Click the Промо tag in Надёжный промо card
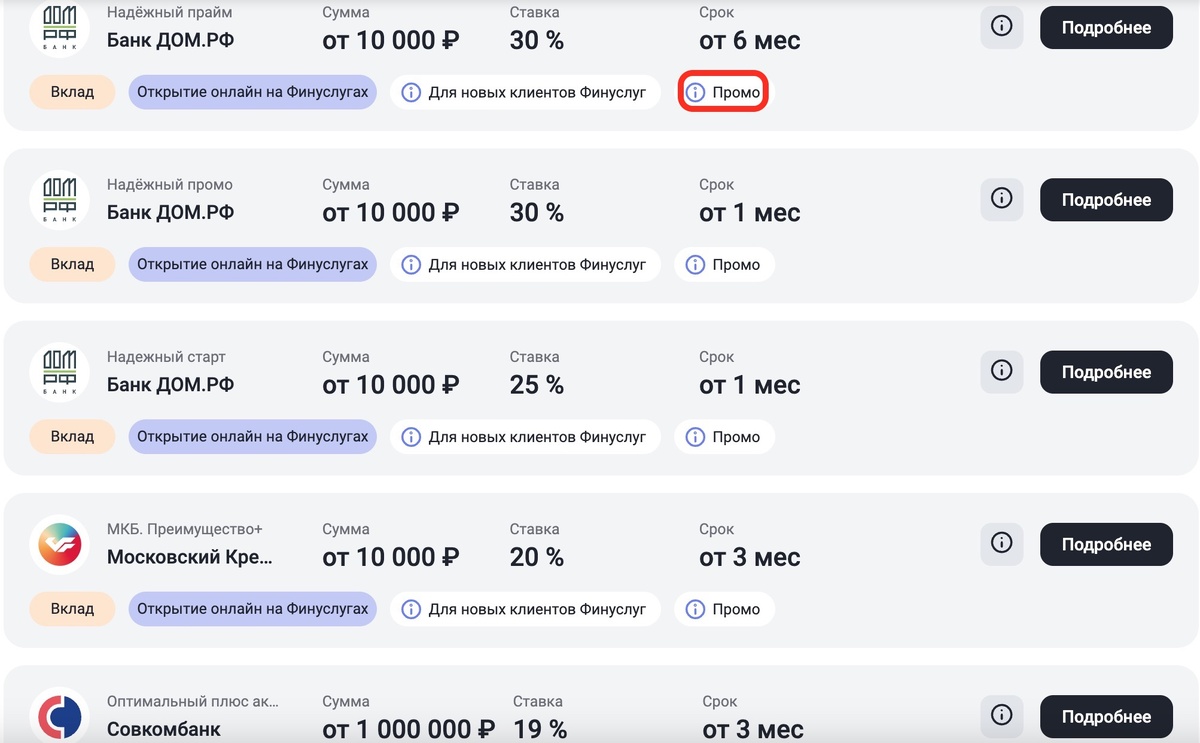 click(724, 264)
